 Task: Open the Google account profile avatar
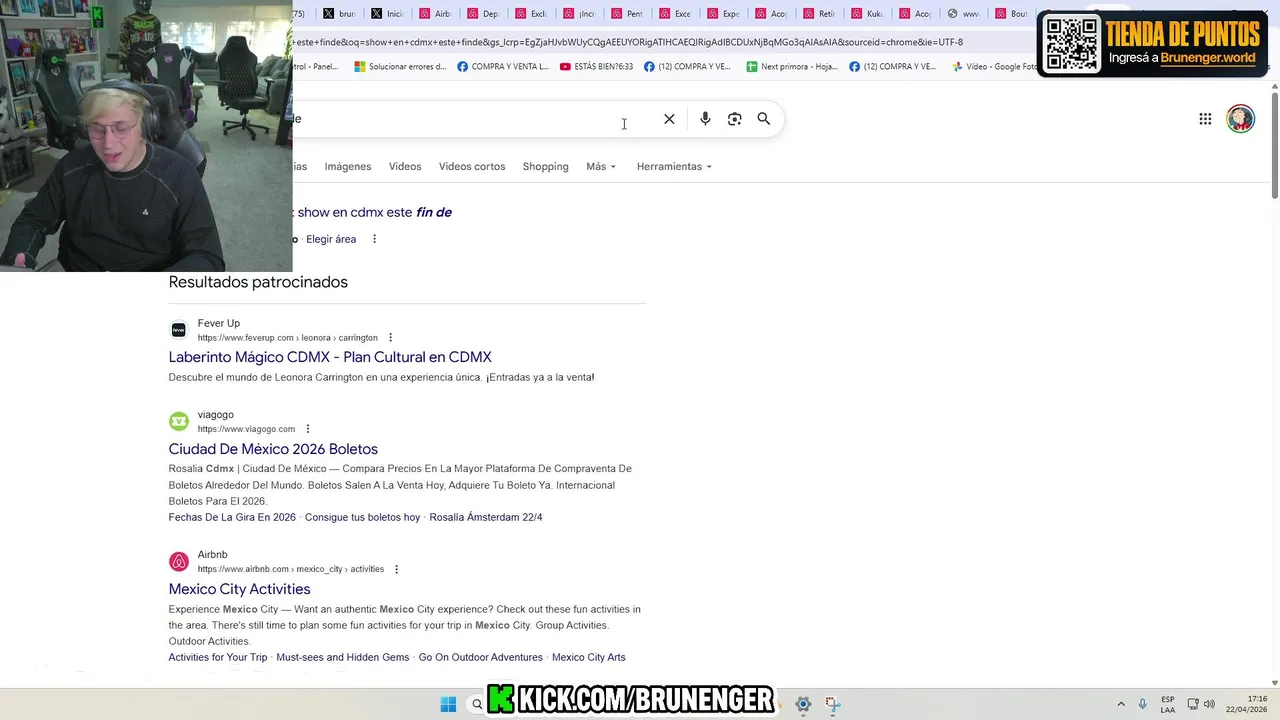(1240, 119)
